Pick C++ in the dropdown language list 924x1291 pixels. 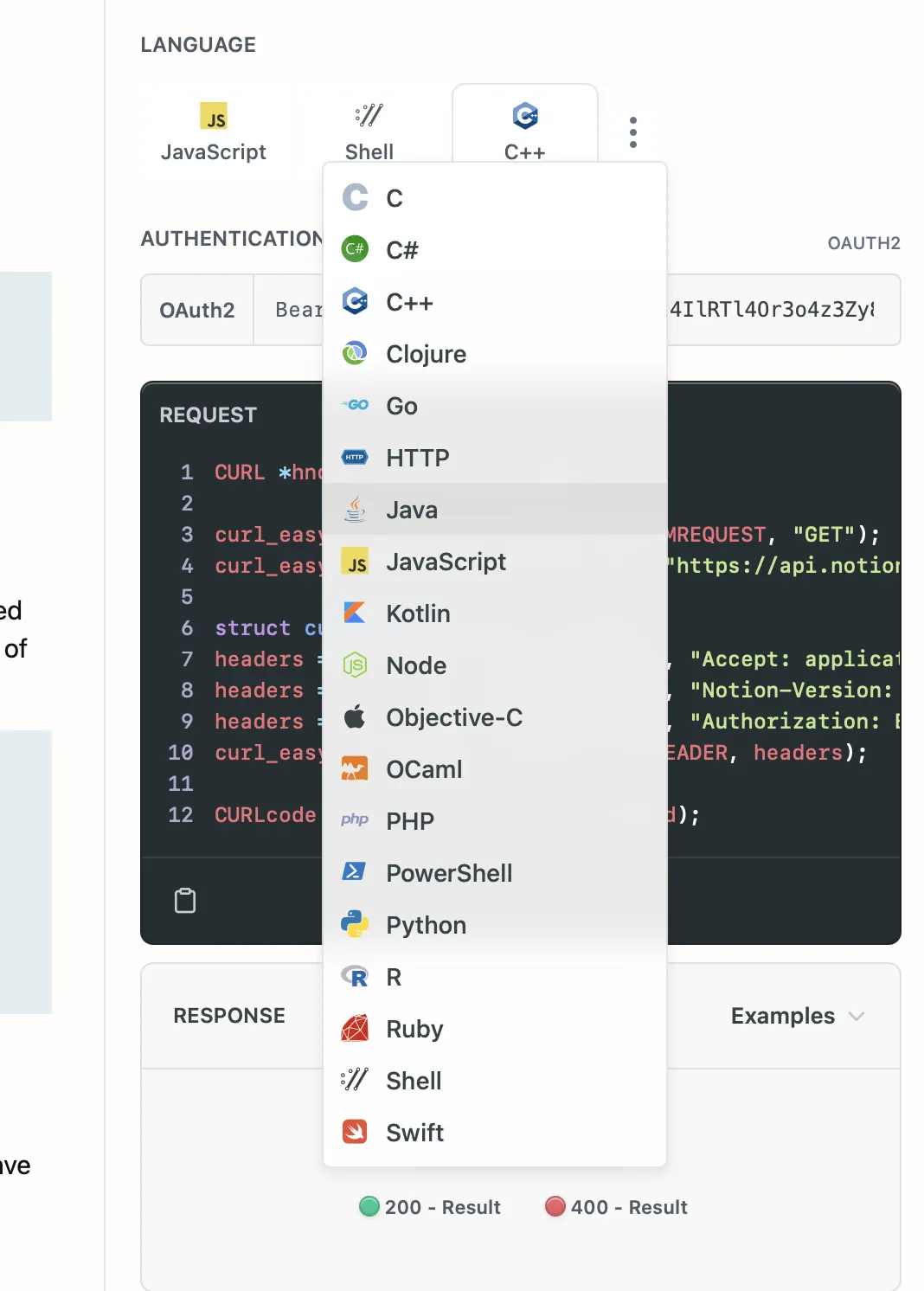click(494, 302)
